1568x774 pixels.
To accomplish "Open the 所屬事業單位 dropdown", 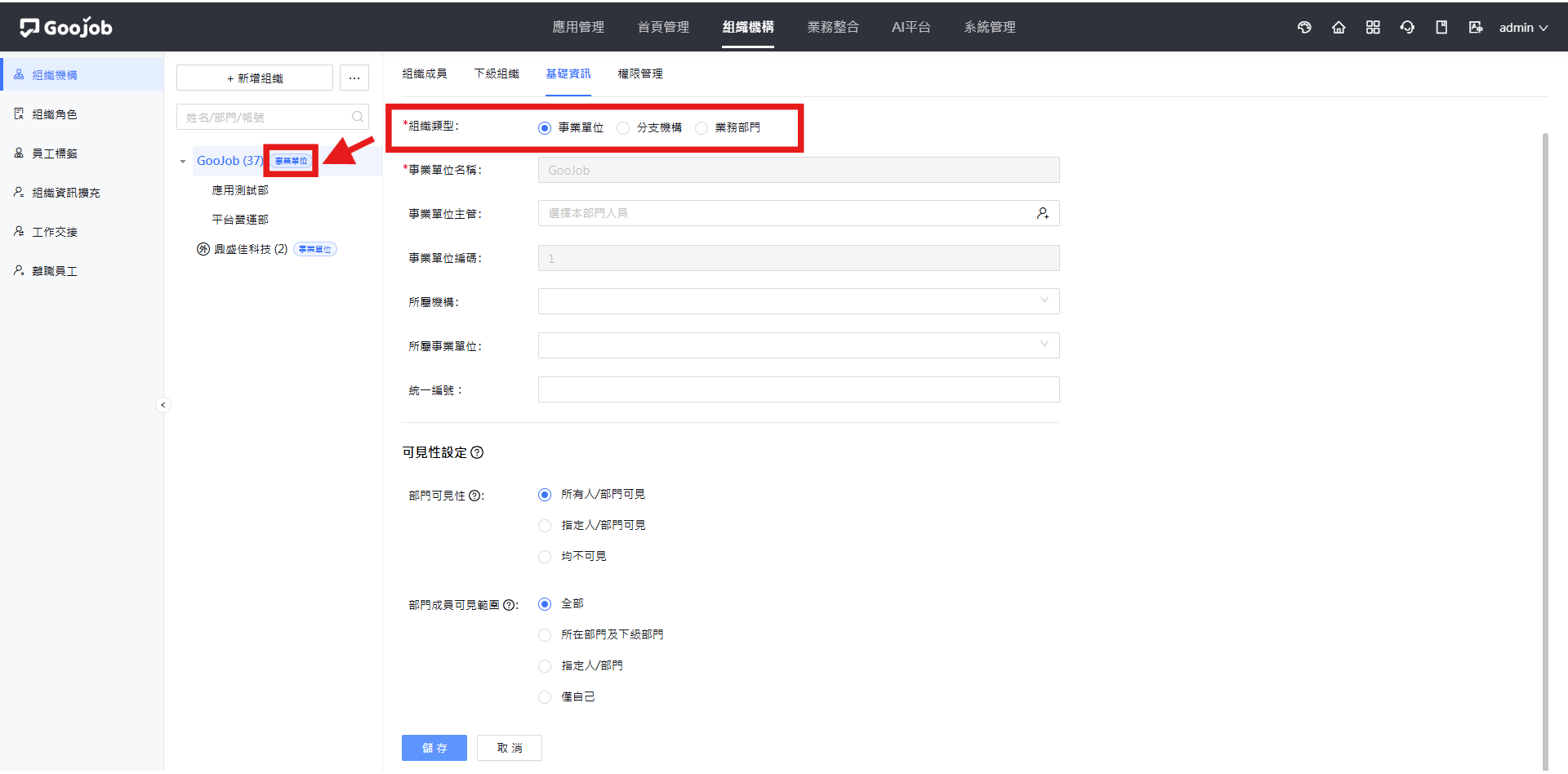I will pyautogui.click(x=799, y=345).
